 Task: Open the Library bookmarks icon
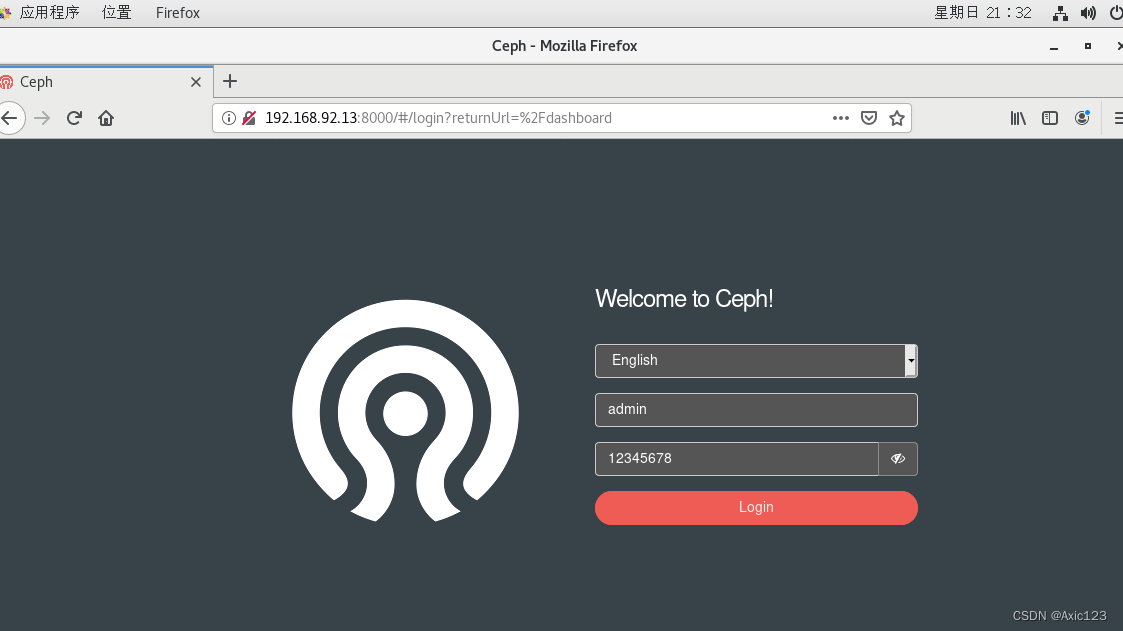1018,118
